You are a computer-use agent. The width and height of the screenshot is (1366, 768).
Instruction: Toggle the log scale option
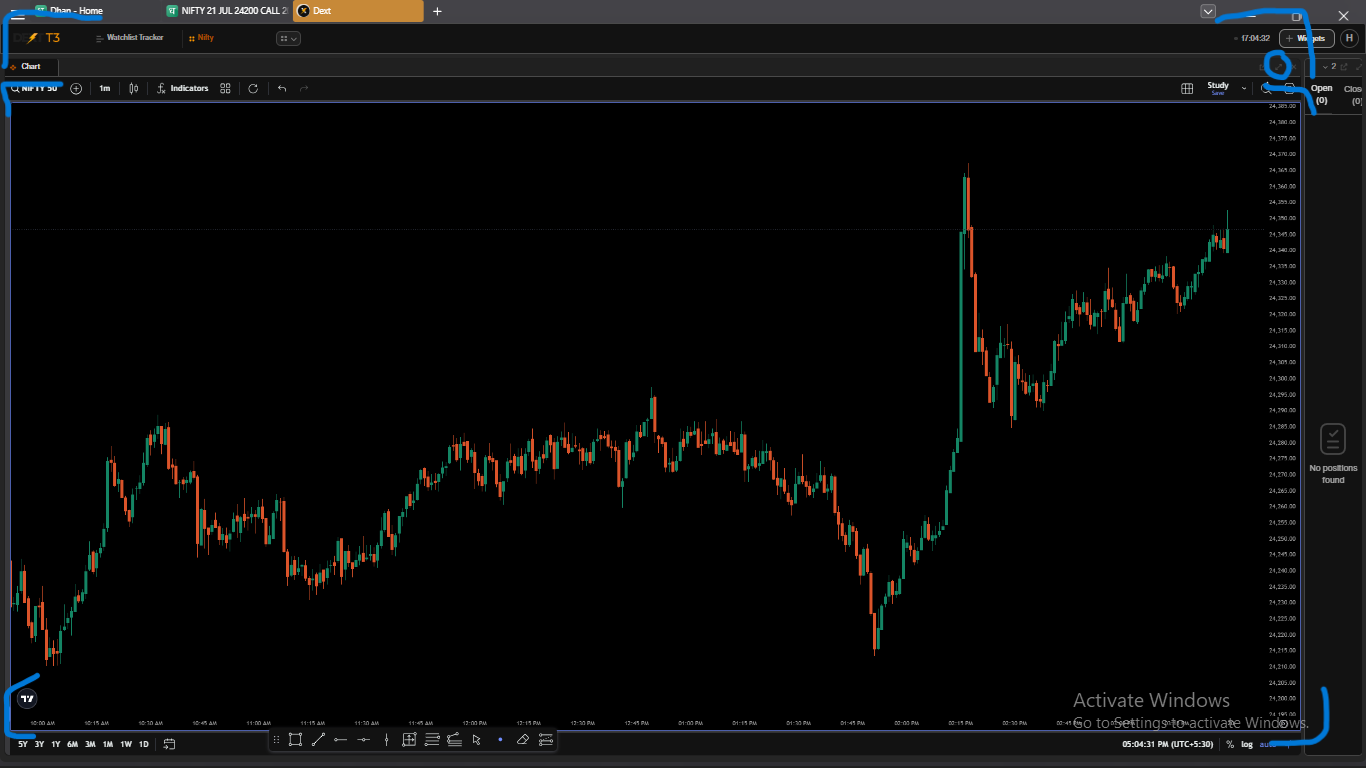[x=1247, y=744]
